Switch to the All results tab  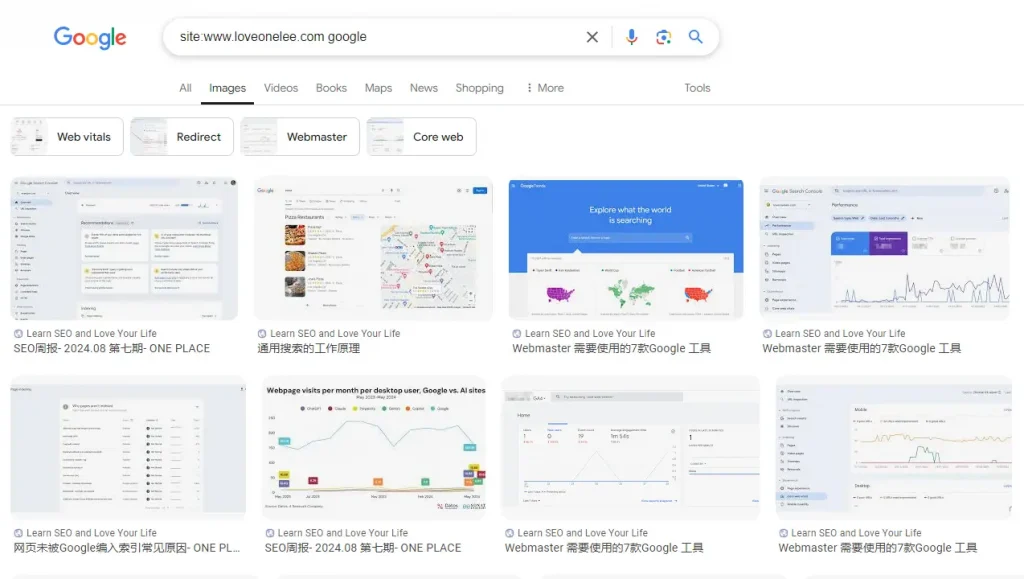(x=185, y=88)
